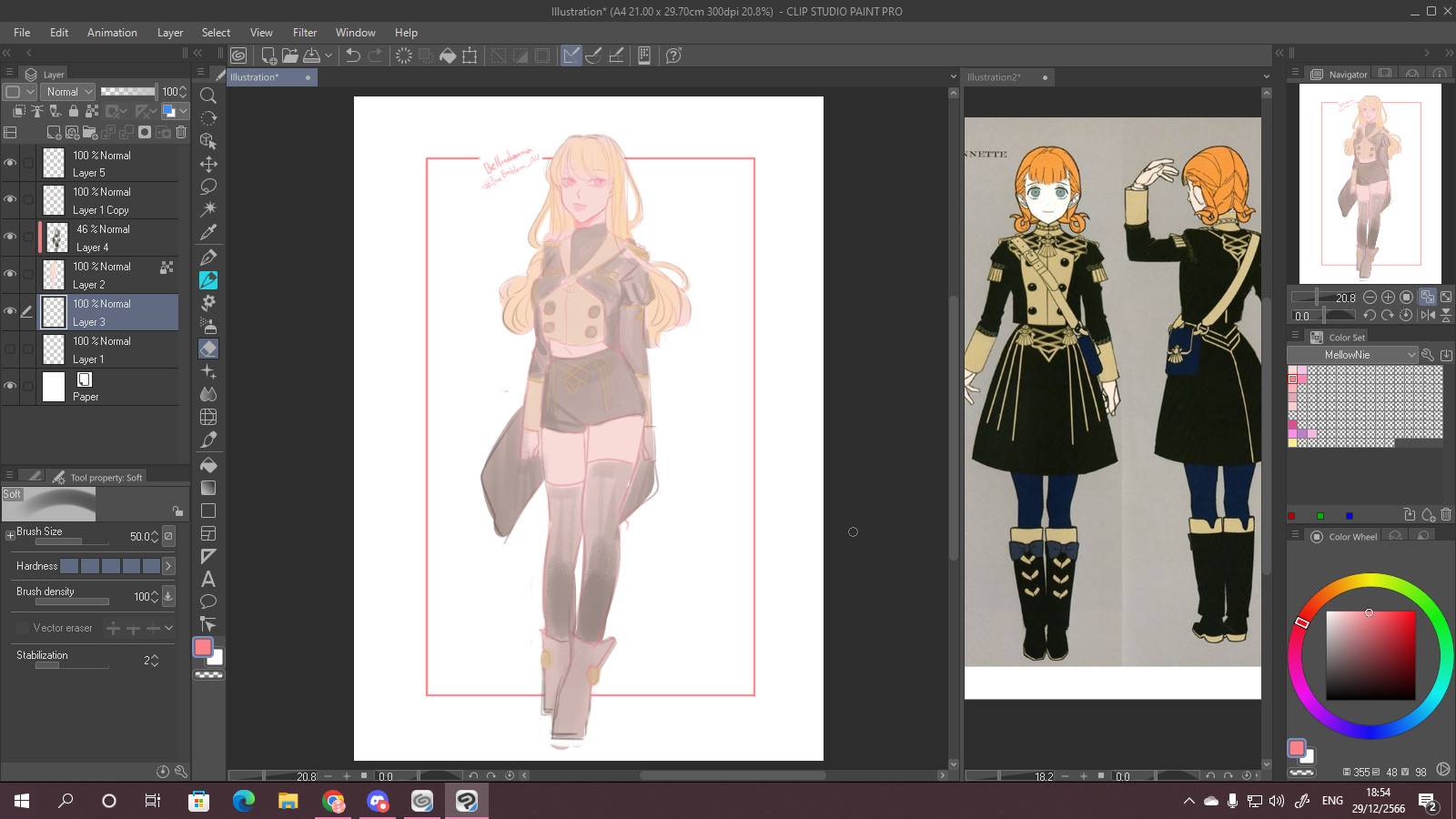Click the Edit color set wrench icon
Screen dimensions: 1456x819
point(1428,355)
